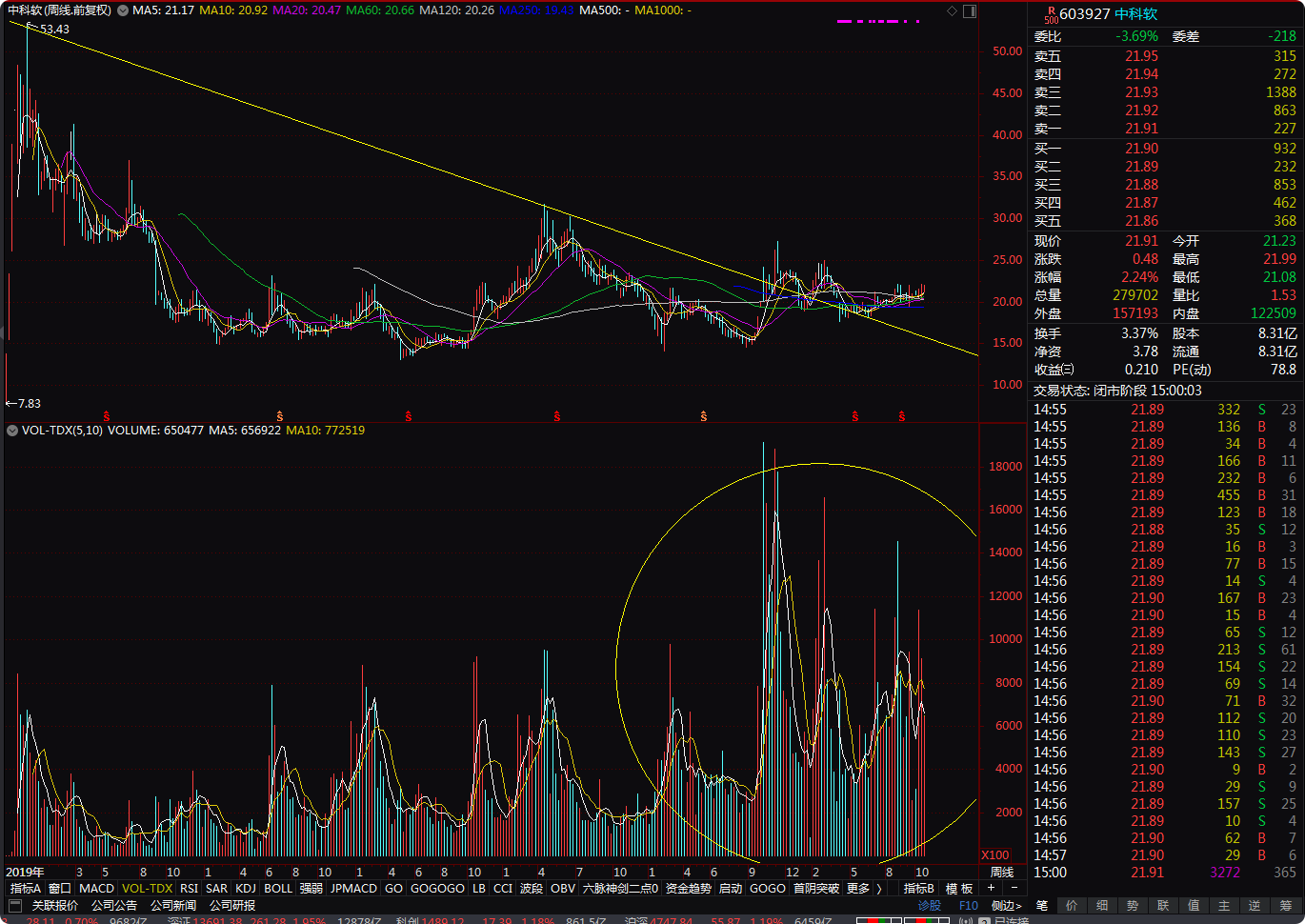Switch to the 联 linked tab

tap(1163, 905)
